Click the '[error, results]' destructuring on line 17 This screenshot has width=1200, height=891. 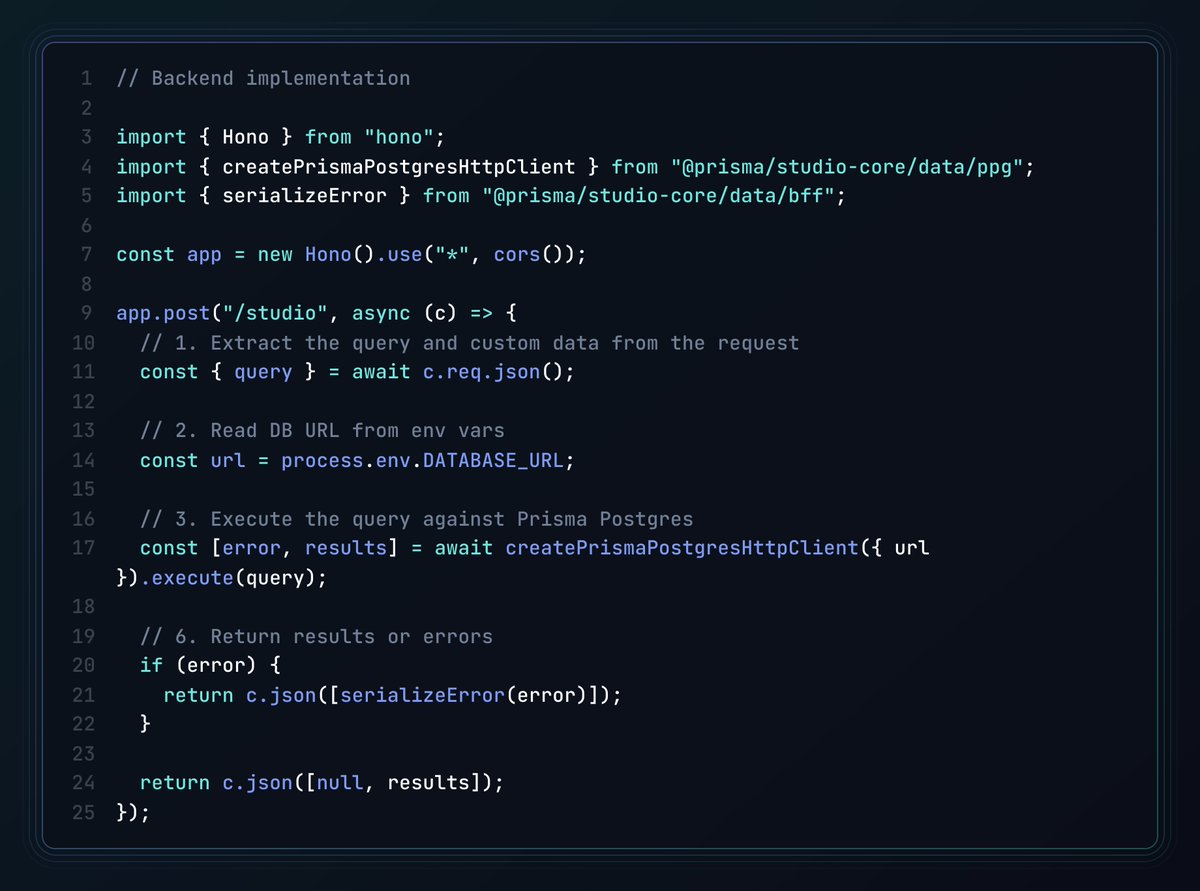(304, 549)
